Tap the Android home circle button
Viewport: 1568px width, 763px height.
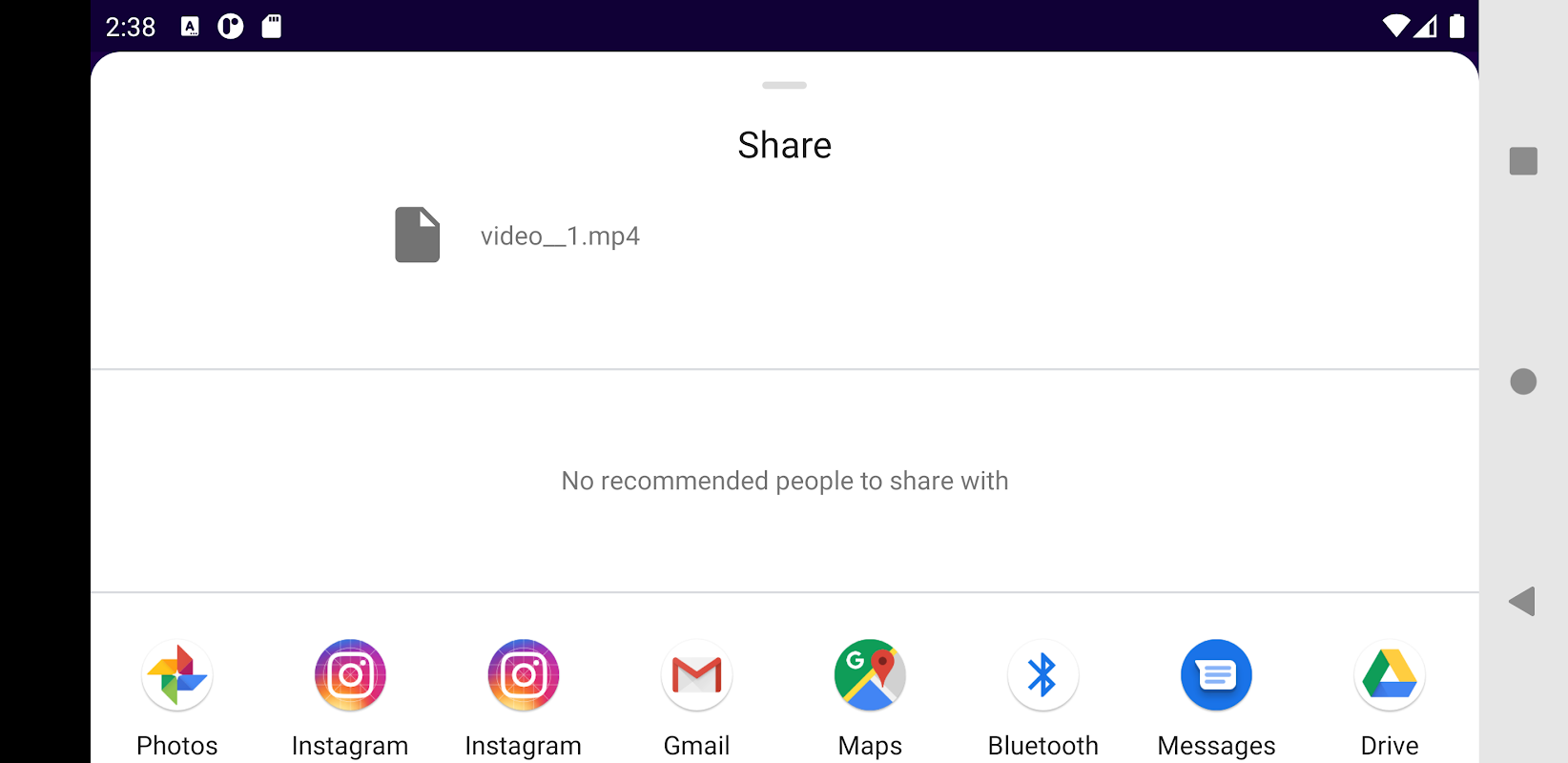[1523, 381]
